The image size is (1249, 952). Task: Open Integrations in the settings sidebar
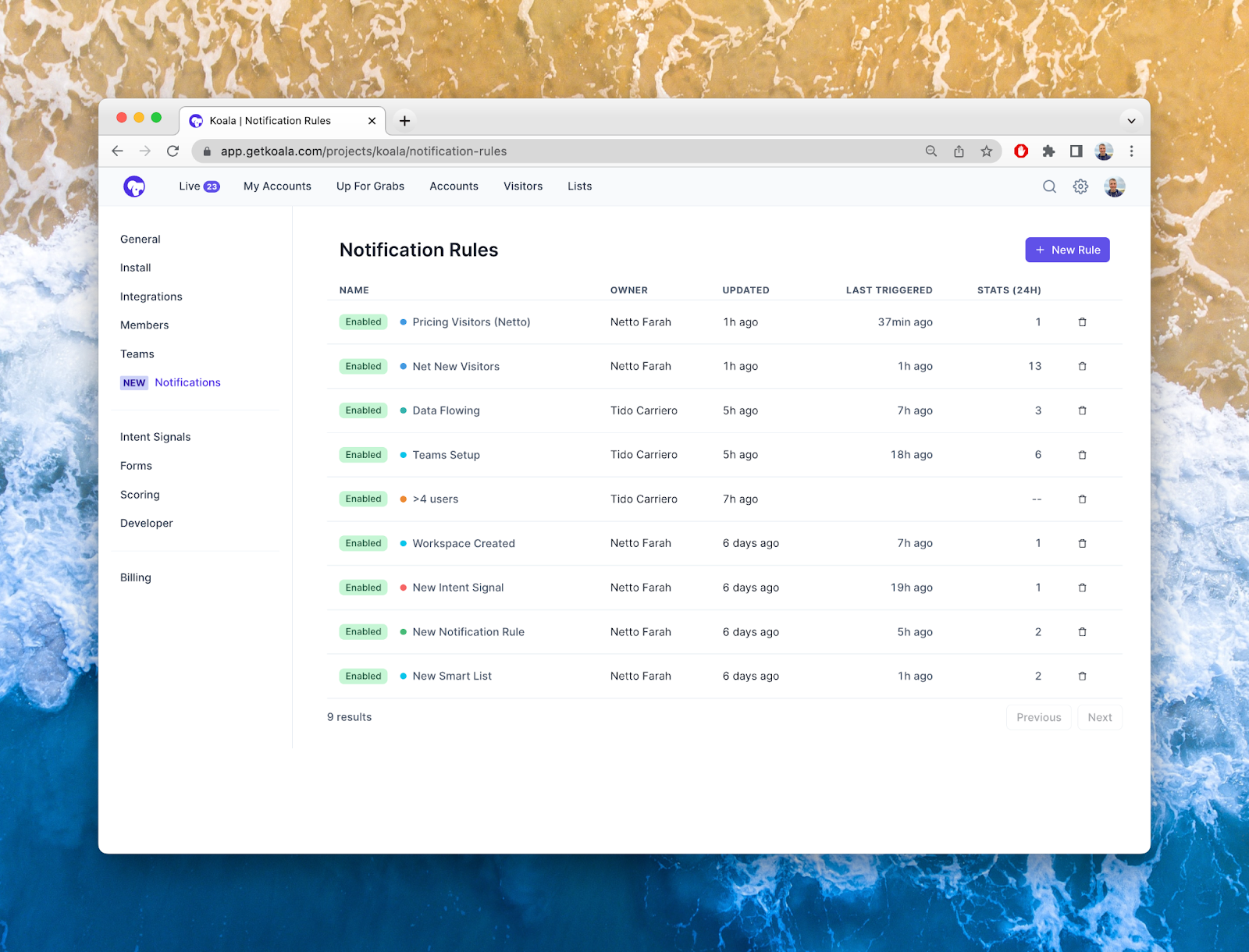[x=151, y=297]
